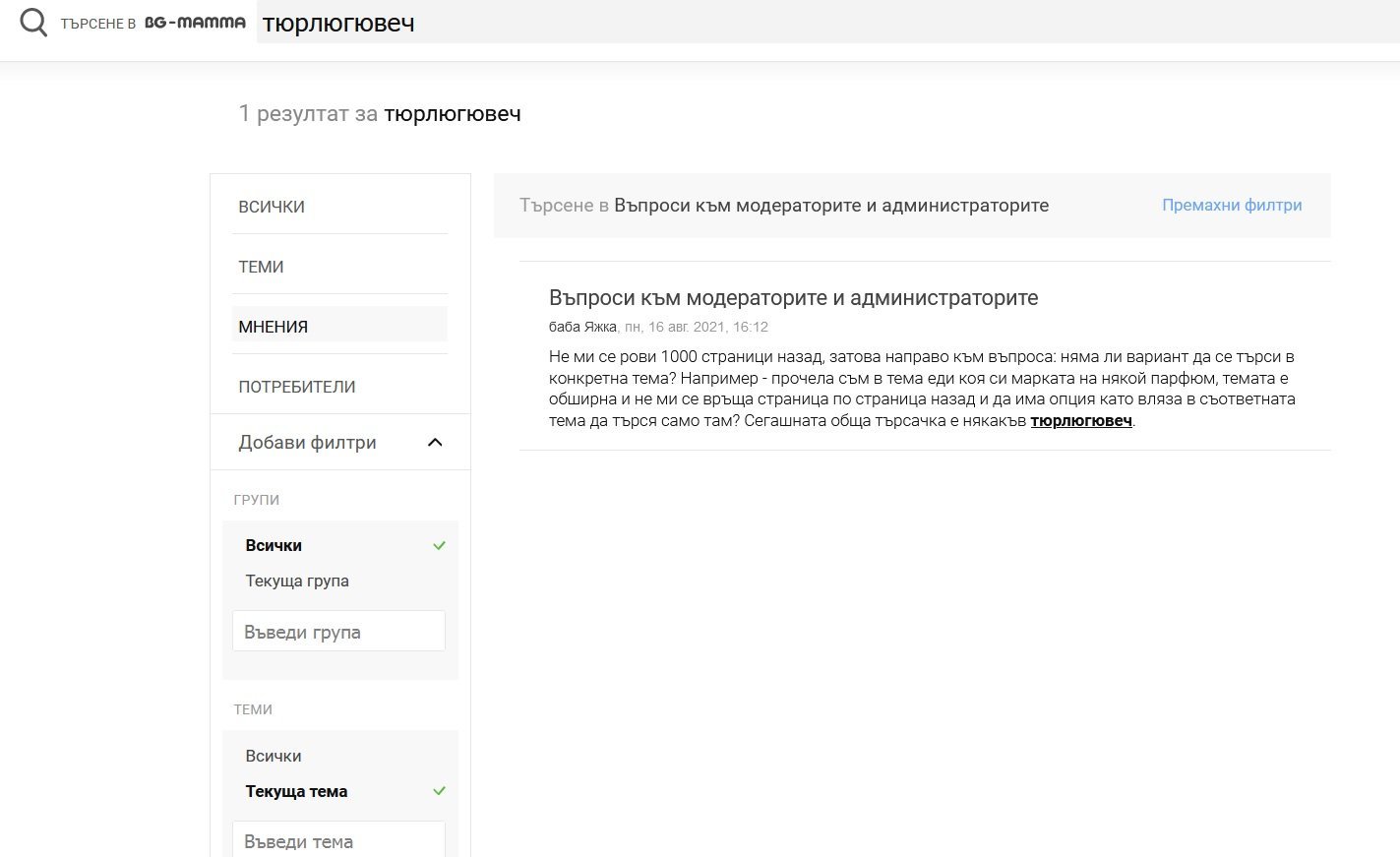
Task: Click Премахни филтри link
Action: 1232,205
